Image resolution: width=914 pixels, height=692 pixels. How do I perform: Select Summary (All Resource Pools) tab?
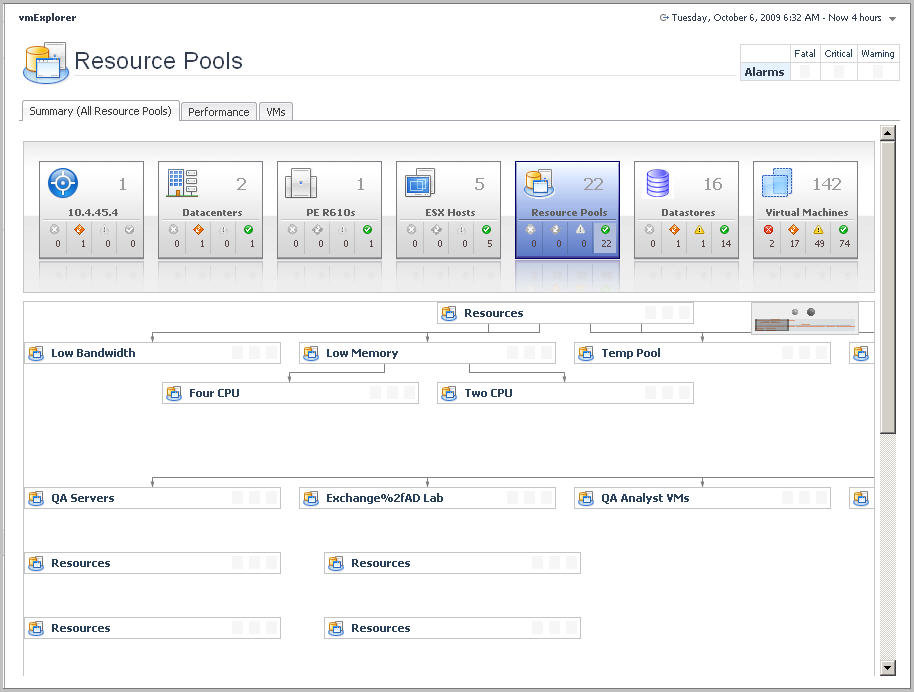point(100,111)
